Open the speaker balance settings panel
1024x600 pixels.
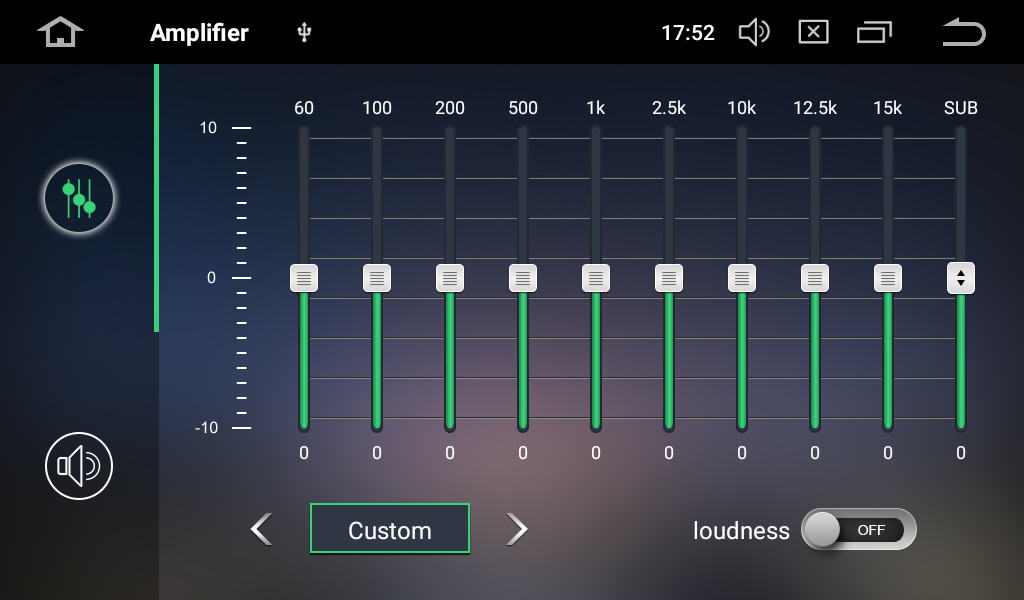point(78,466)
